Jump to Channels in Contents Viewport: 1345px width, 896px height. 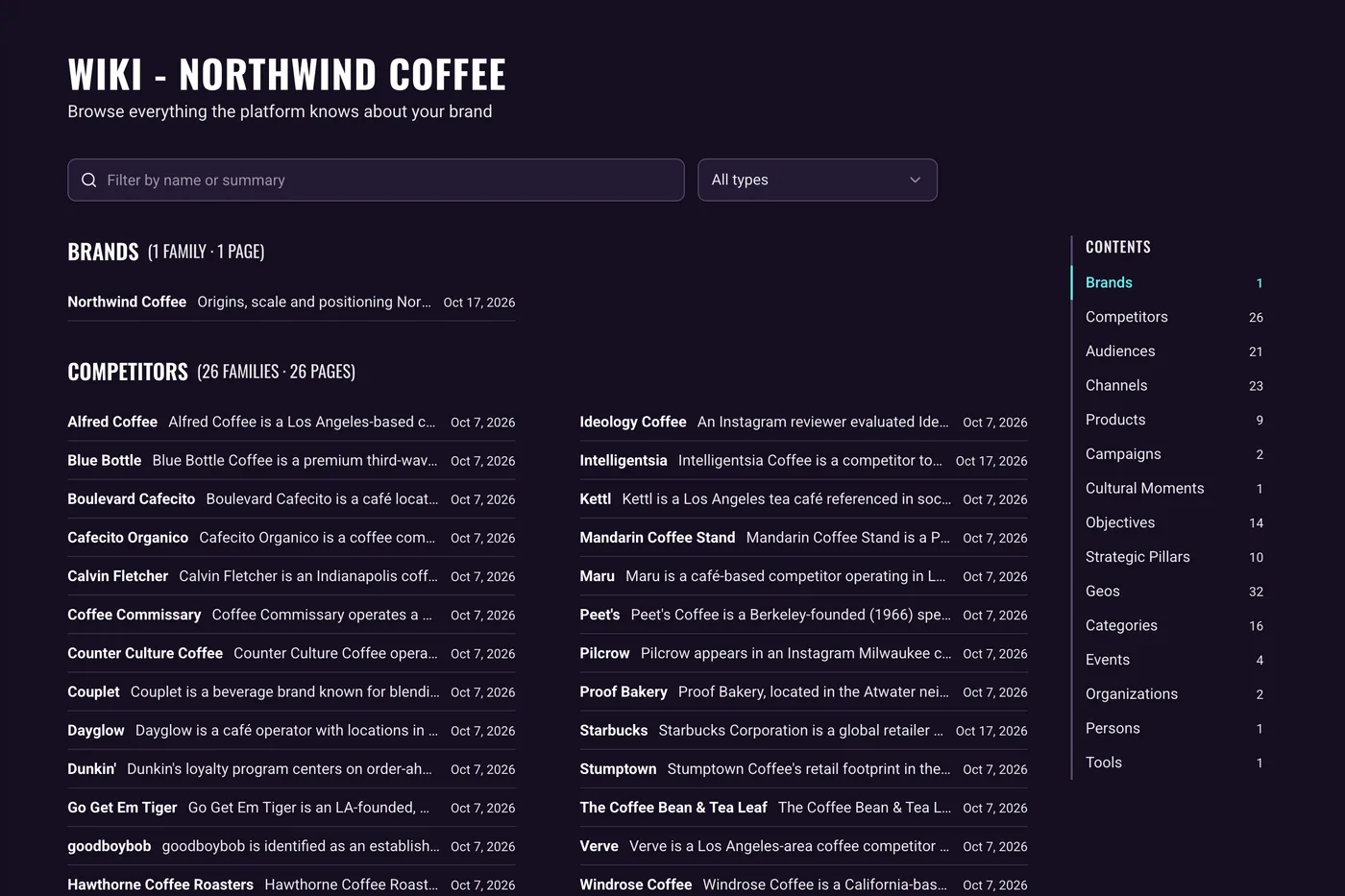click(1174, 385)
